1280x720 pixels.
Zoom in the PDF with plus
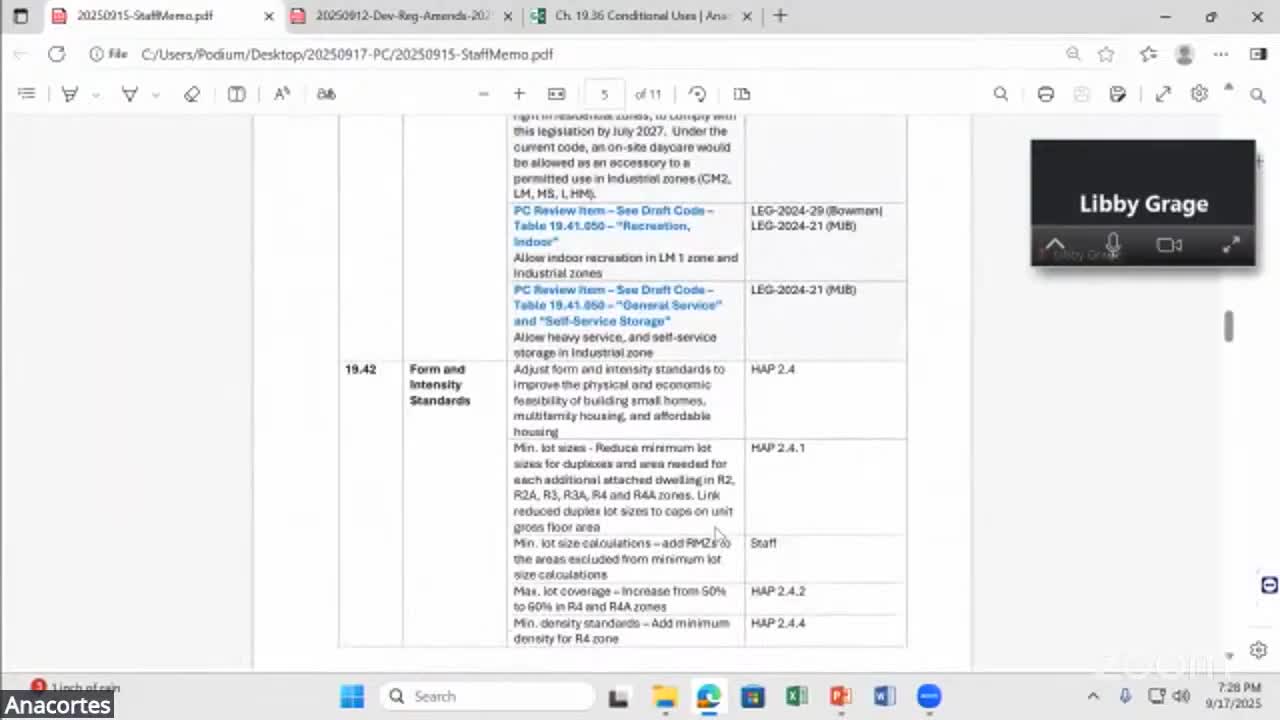[519, 94]
